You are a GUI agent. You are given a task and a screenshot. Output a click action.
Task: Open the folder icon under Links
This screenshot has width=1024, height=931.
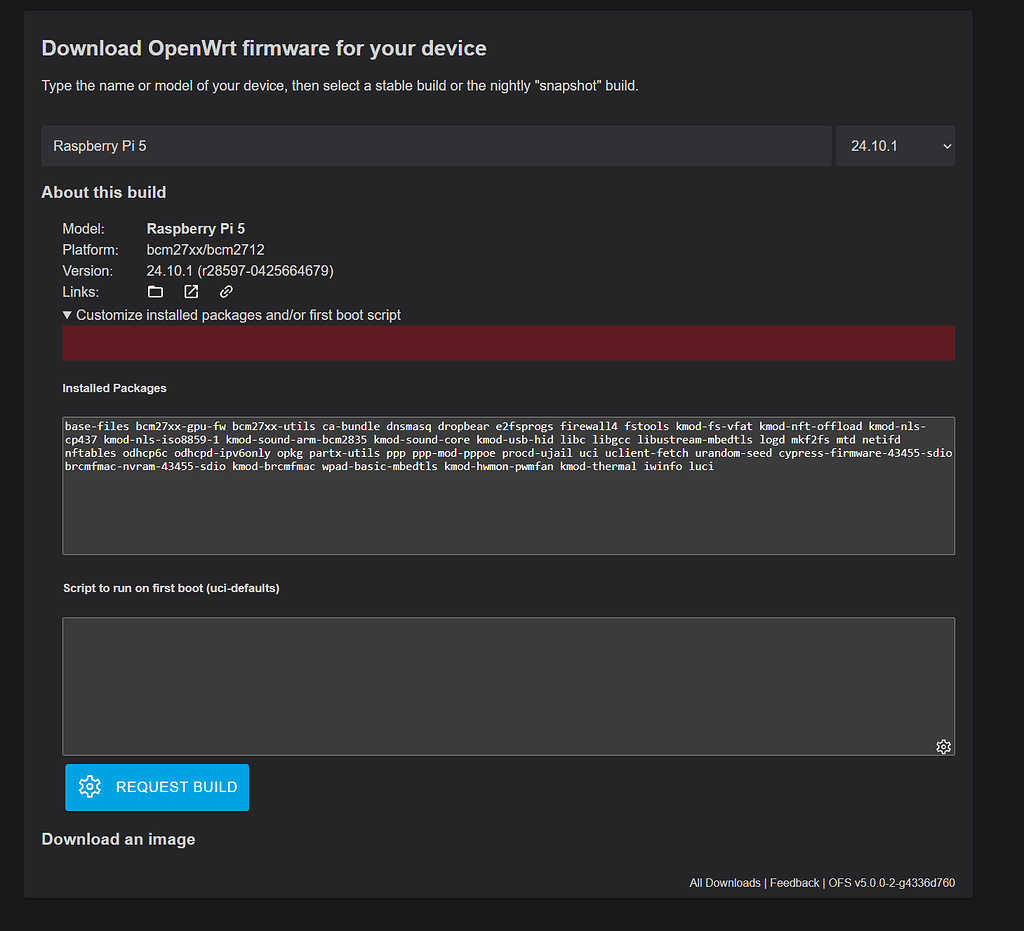pyautogui.click(x=155, y=291)
